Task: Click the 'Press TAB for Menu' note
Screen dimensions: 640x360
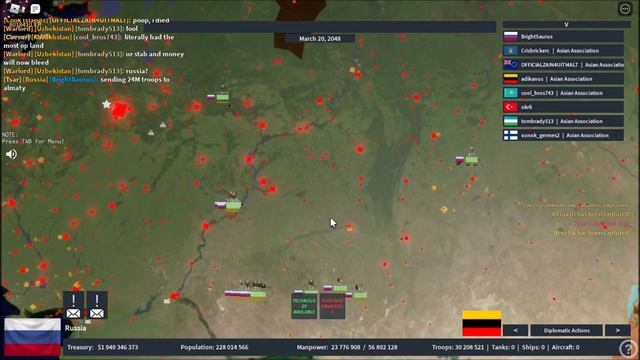Action: [x=33, y=141]
